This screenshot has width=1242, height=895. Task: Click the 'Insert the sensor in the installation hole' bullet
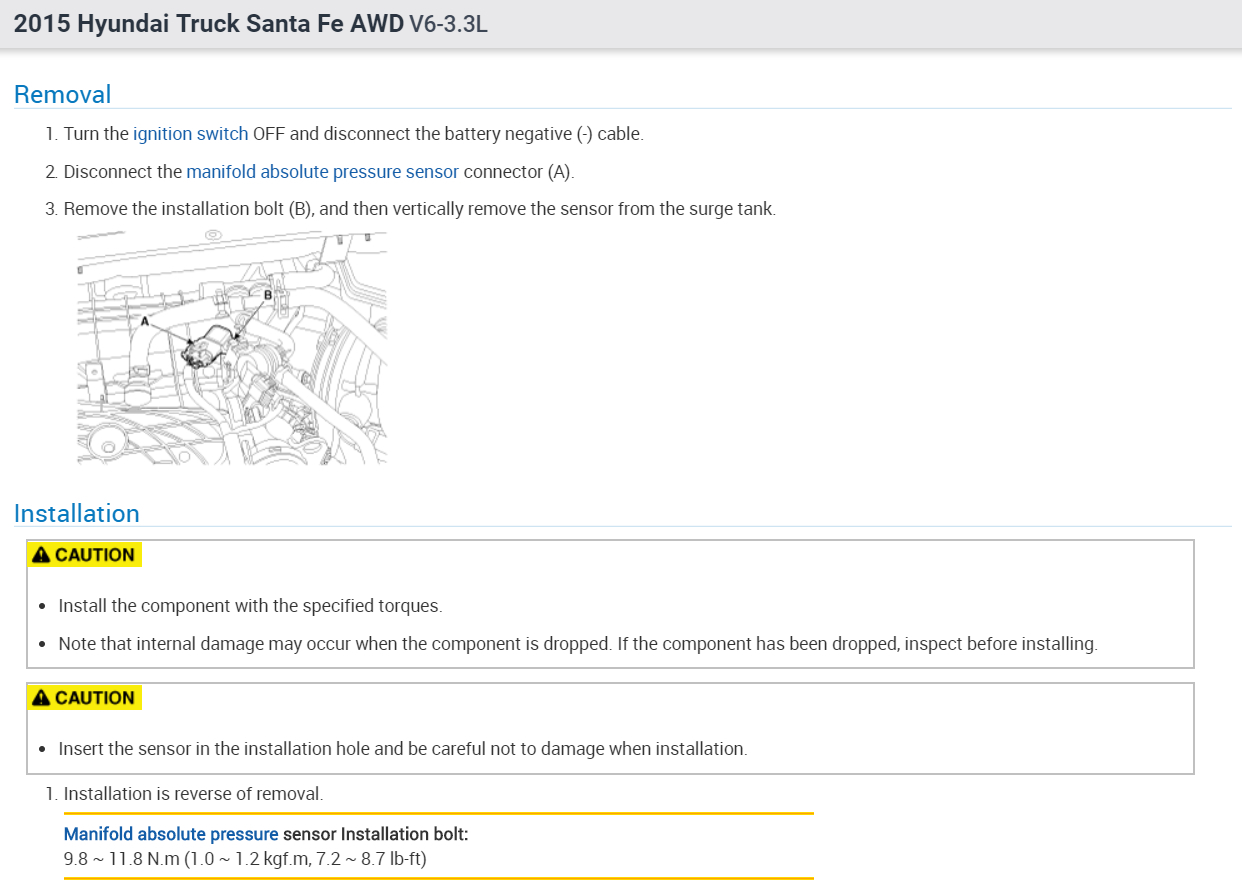point(402,749)
